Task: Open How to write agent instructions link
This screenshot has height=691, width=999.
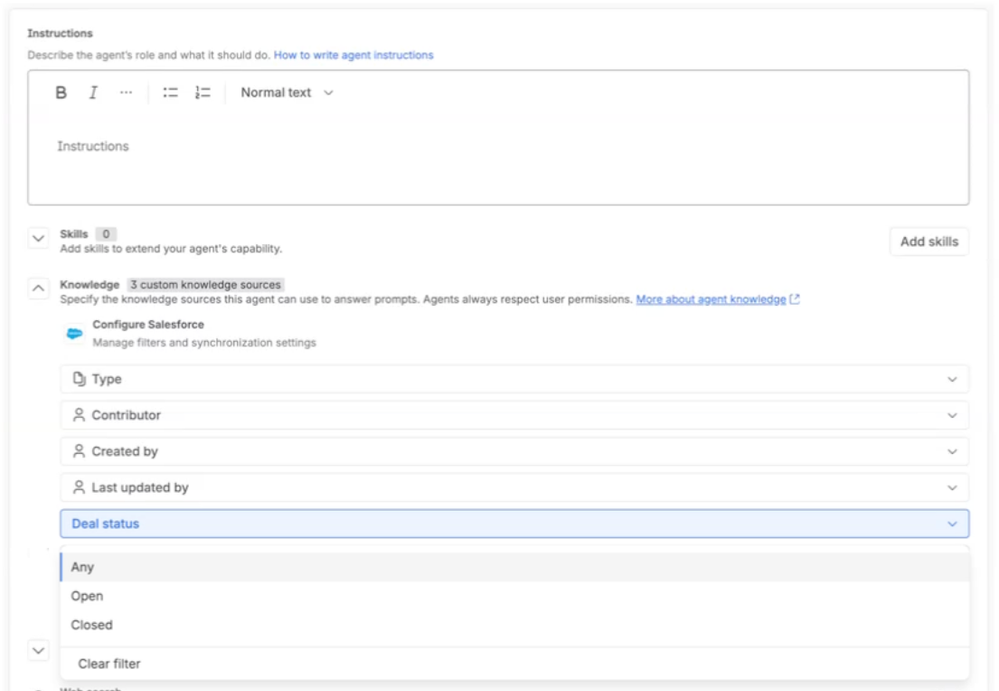Action: click(x=354, y=55)
